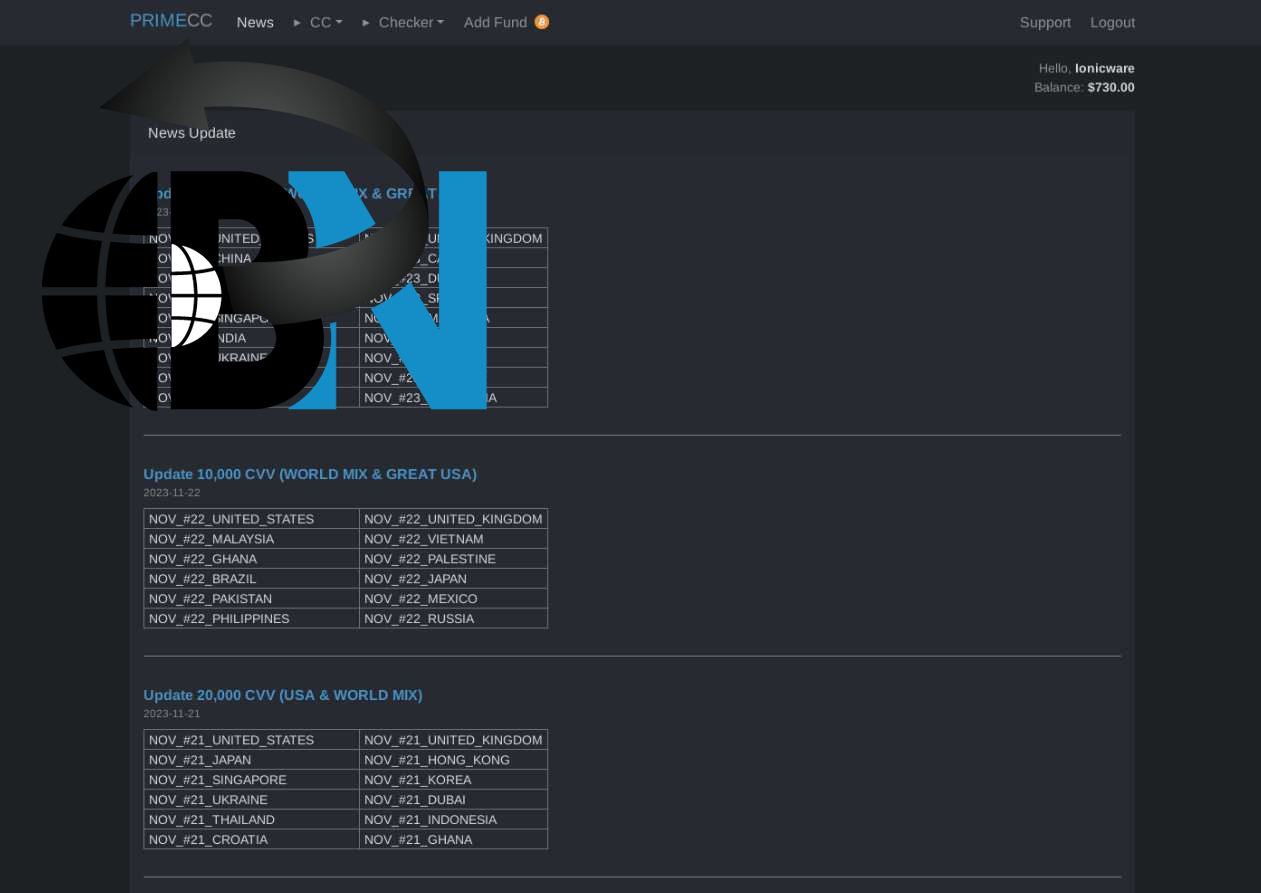This screenshot has height=893, width=1261.
Task: Click the triangle arrow before CC
Action: tap(297, 22)
